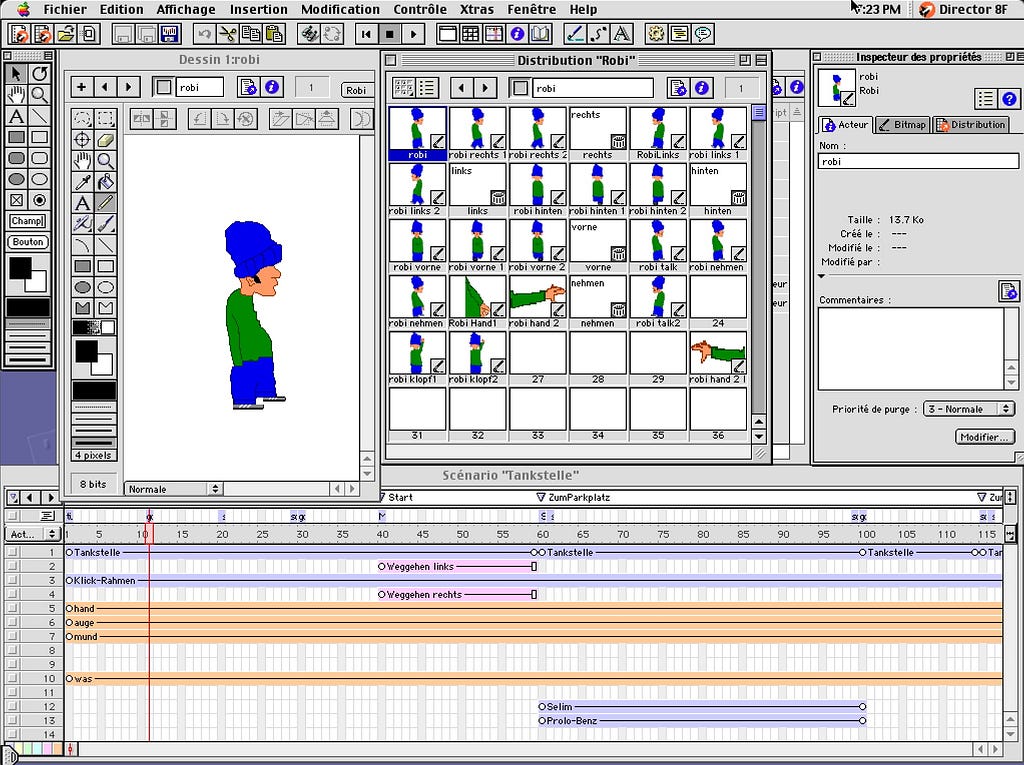Screen dimensions: 1024x765
Task: Open the Normale ink dropdown
Action: pyautogui.click(x=174, y=489)
